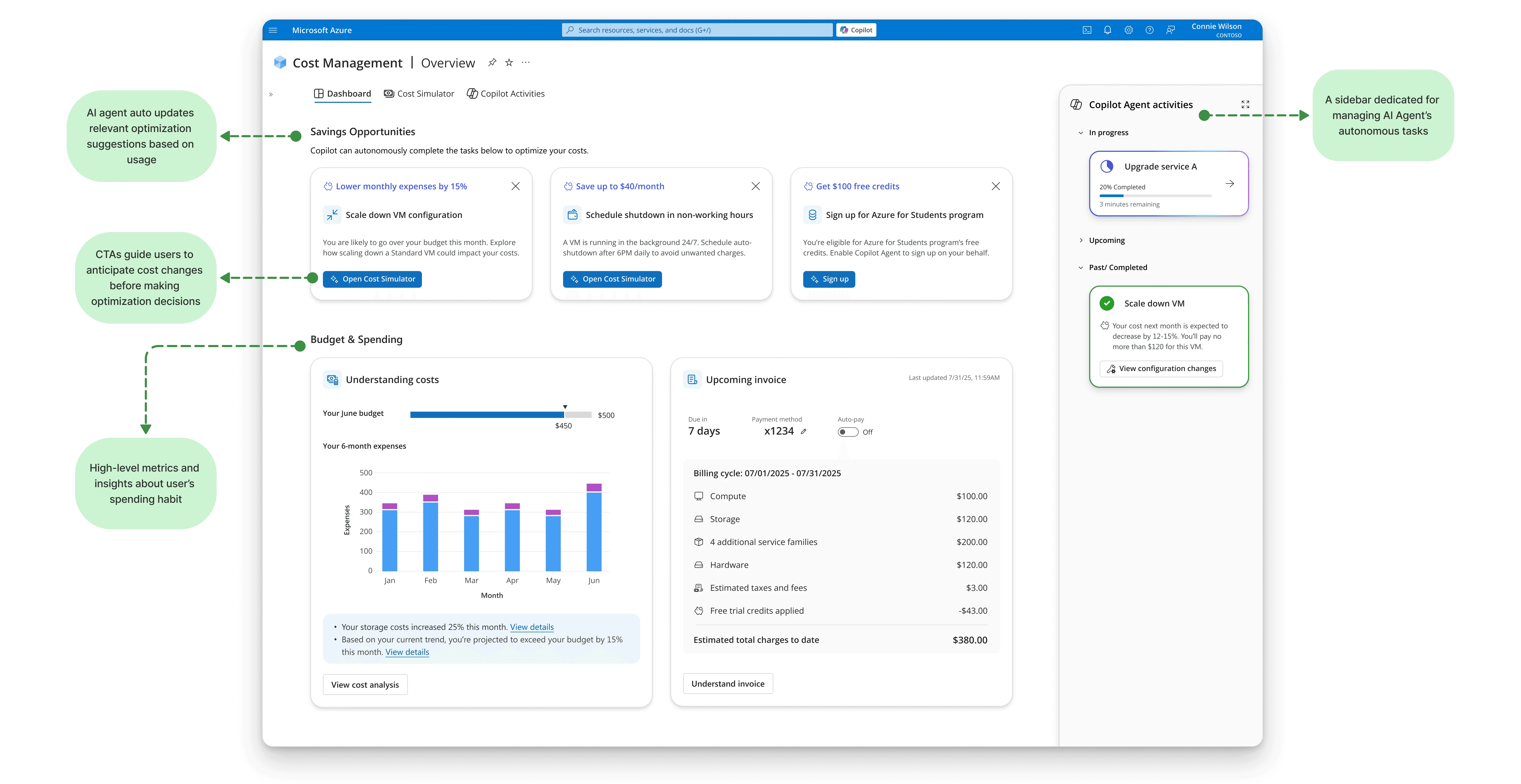This screenshot has width=1521, height=784.
Task: Click the search resources input field
Action: point(697,30)
